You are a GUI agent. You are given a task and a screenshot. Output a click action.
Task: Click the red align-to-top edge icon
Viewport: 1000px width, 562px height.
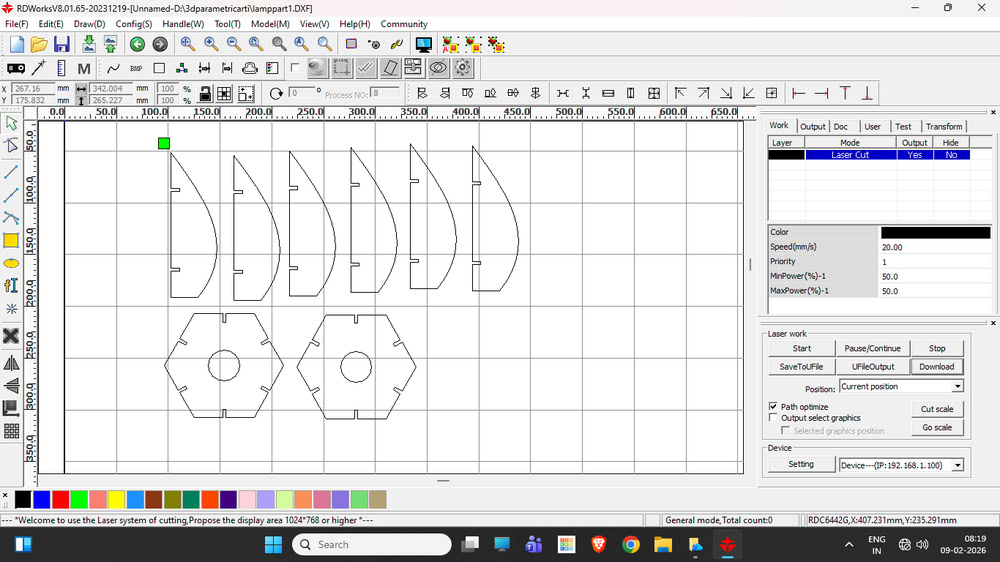click(845, 93)
